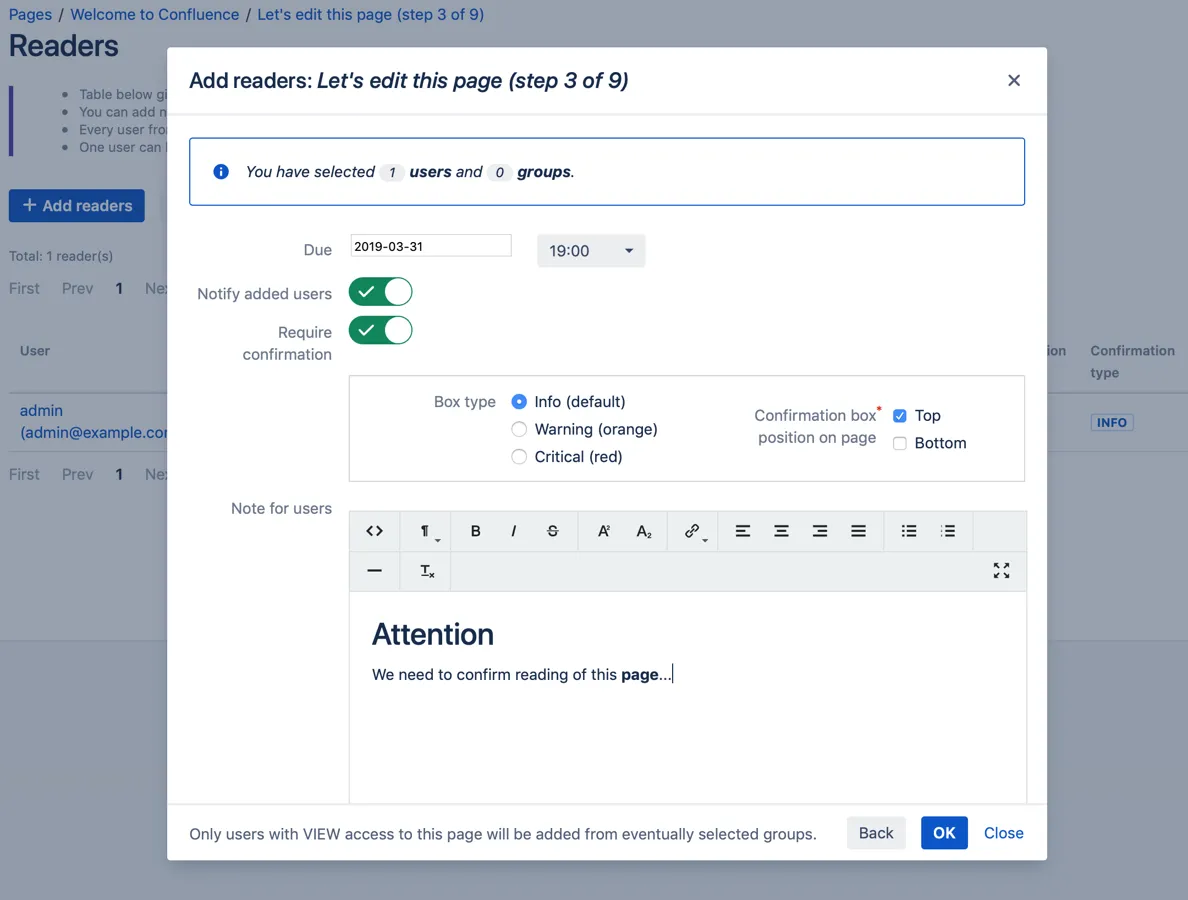
Task: Click the Close link in dialog footer
Action: (1004, 833)
